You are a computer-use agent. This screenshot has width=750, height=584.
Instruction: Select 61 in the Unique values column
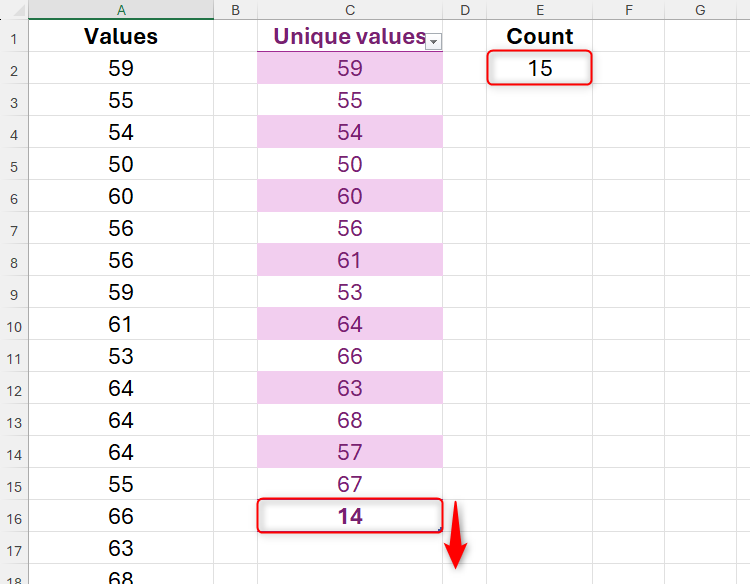point(350,261)
